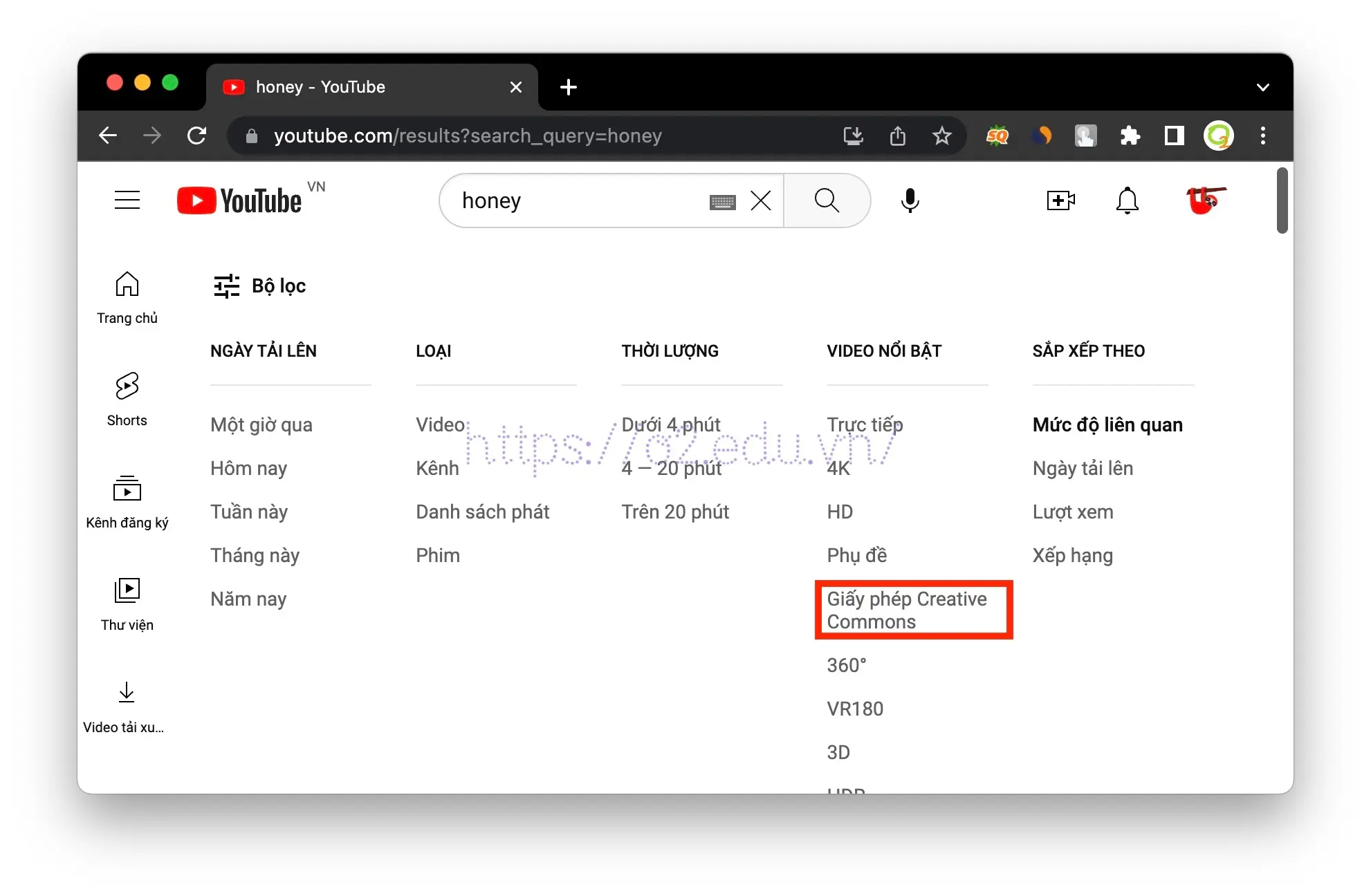Open Kênh đăng ký in the sidebar
Screen dimensions: 1371x896
pyautogui.click(x=127, y=502)
